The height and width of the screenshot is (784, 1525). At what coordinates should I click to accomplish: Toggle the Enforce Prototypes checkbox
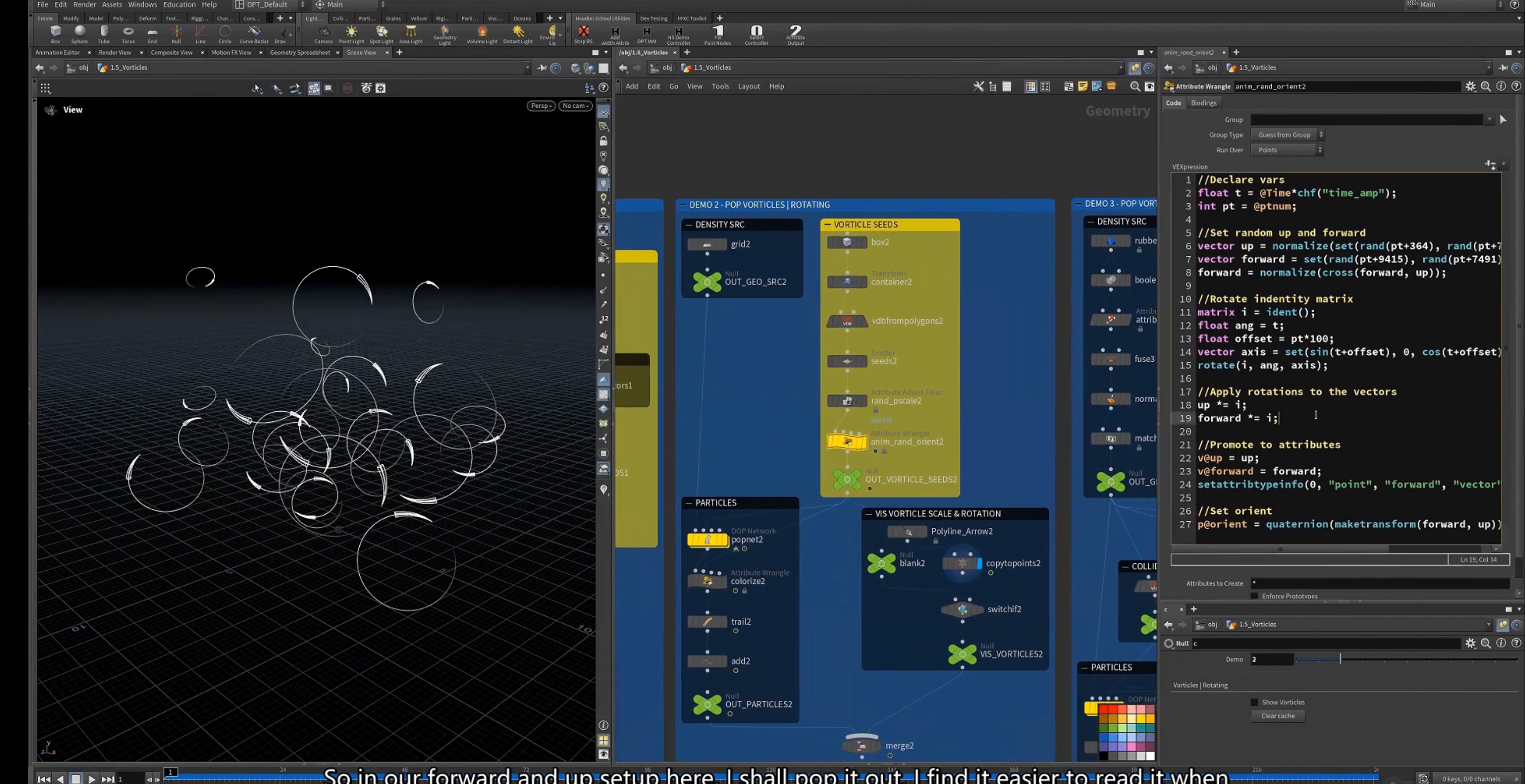pyautogui.click(x=1254, y=596)
